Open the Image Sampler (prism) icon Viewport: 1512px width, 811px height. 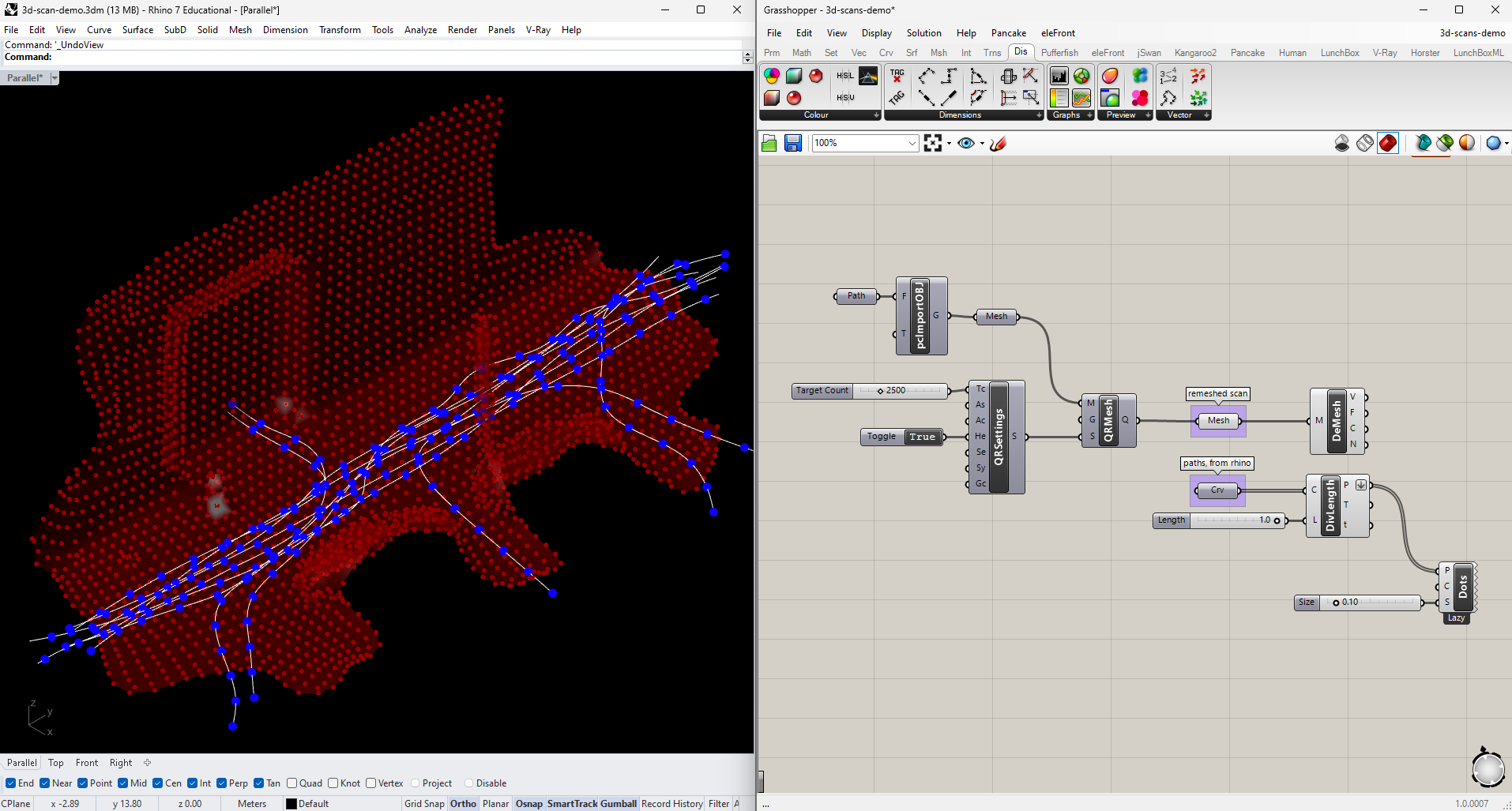[867, 77]
